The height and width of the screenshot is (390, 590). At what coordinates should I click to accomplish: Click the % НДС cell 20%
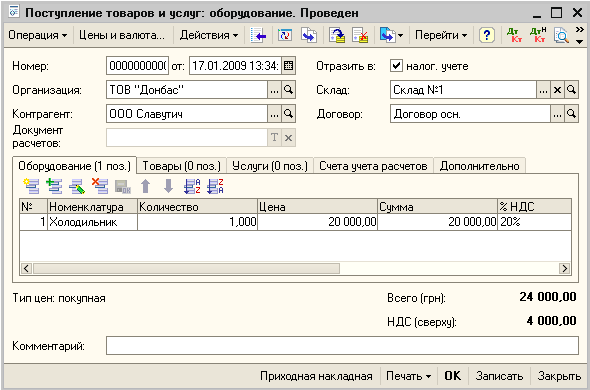[535, 222]
